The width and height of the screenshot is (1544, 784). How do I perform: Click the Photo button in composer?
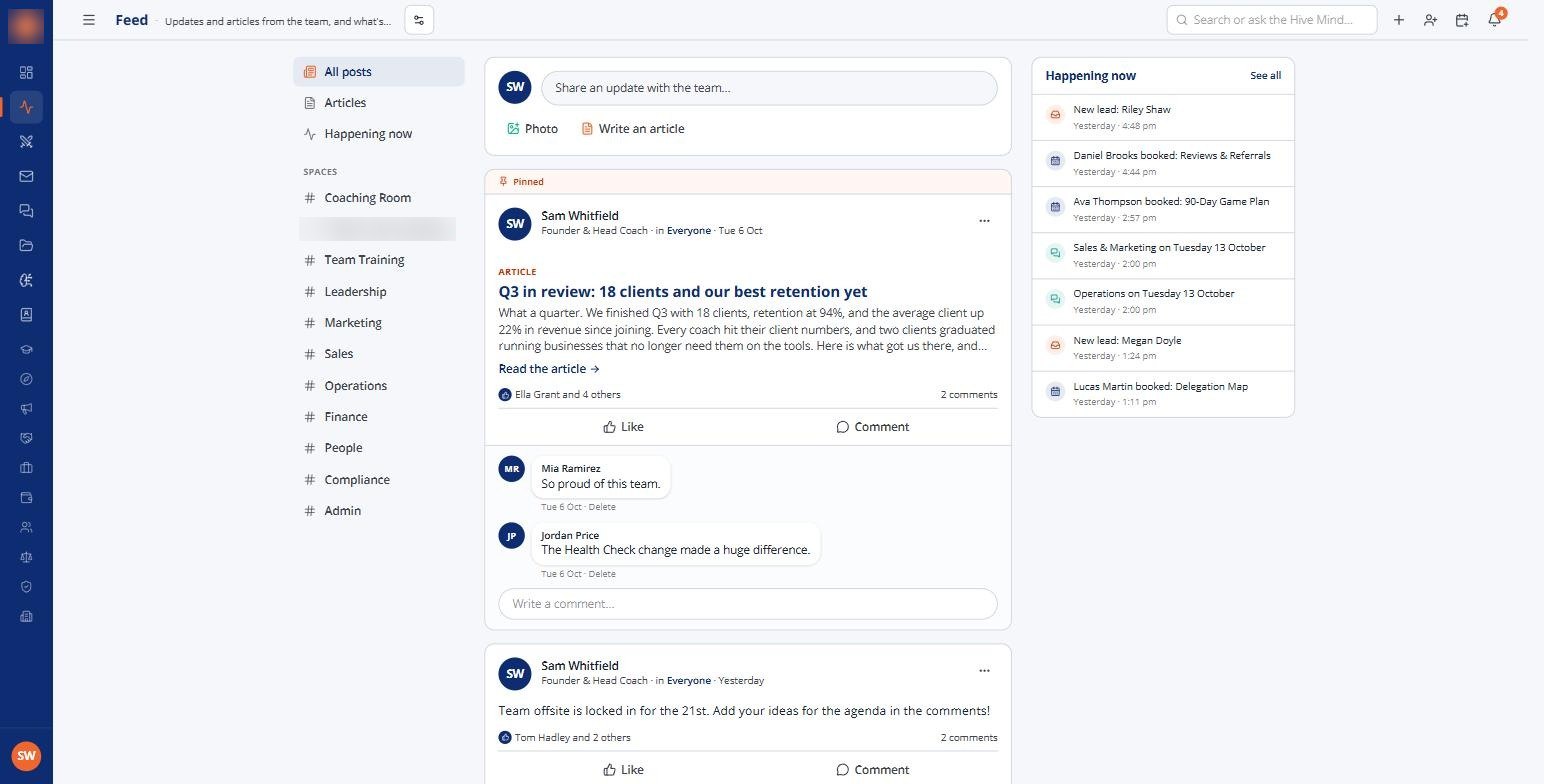tap(532, 129)
